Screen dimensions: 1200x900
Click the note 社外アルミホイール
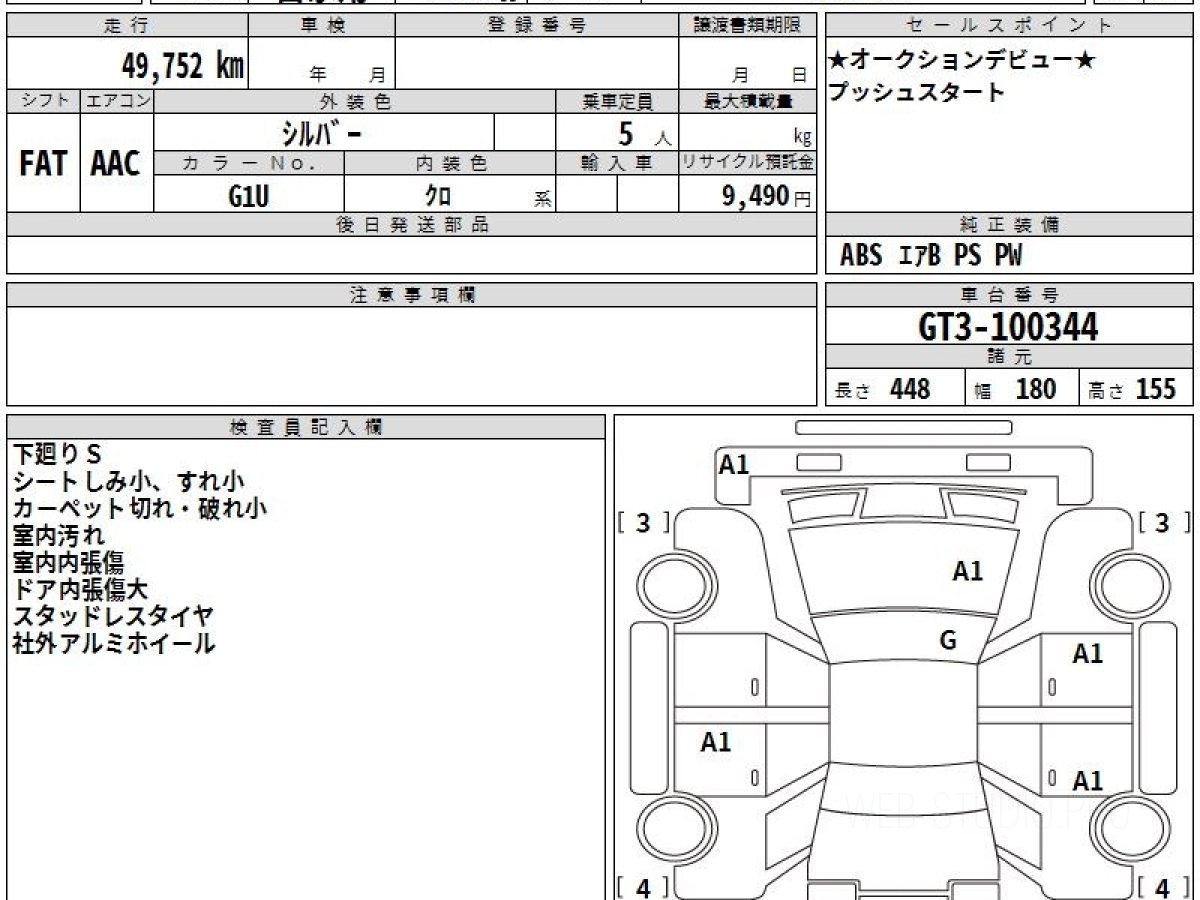[x=113, y=643]
